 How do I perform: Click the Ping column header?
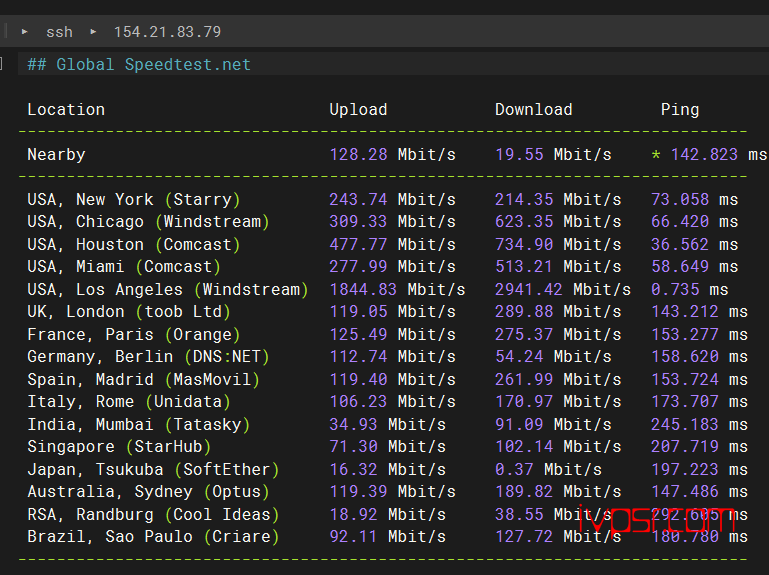pyautogui.click(x=680, y=109)
